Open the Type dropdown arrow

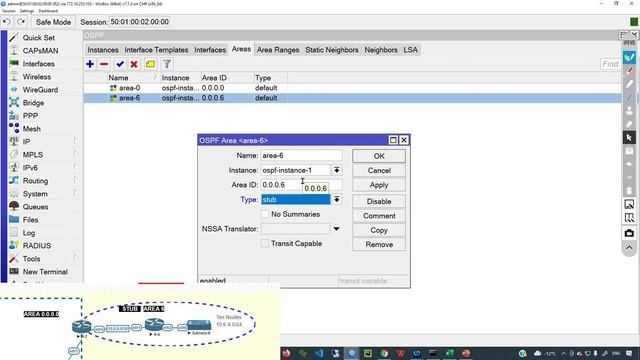[x=336, y=200]
